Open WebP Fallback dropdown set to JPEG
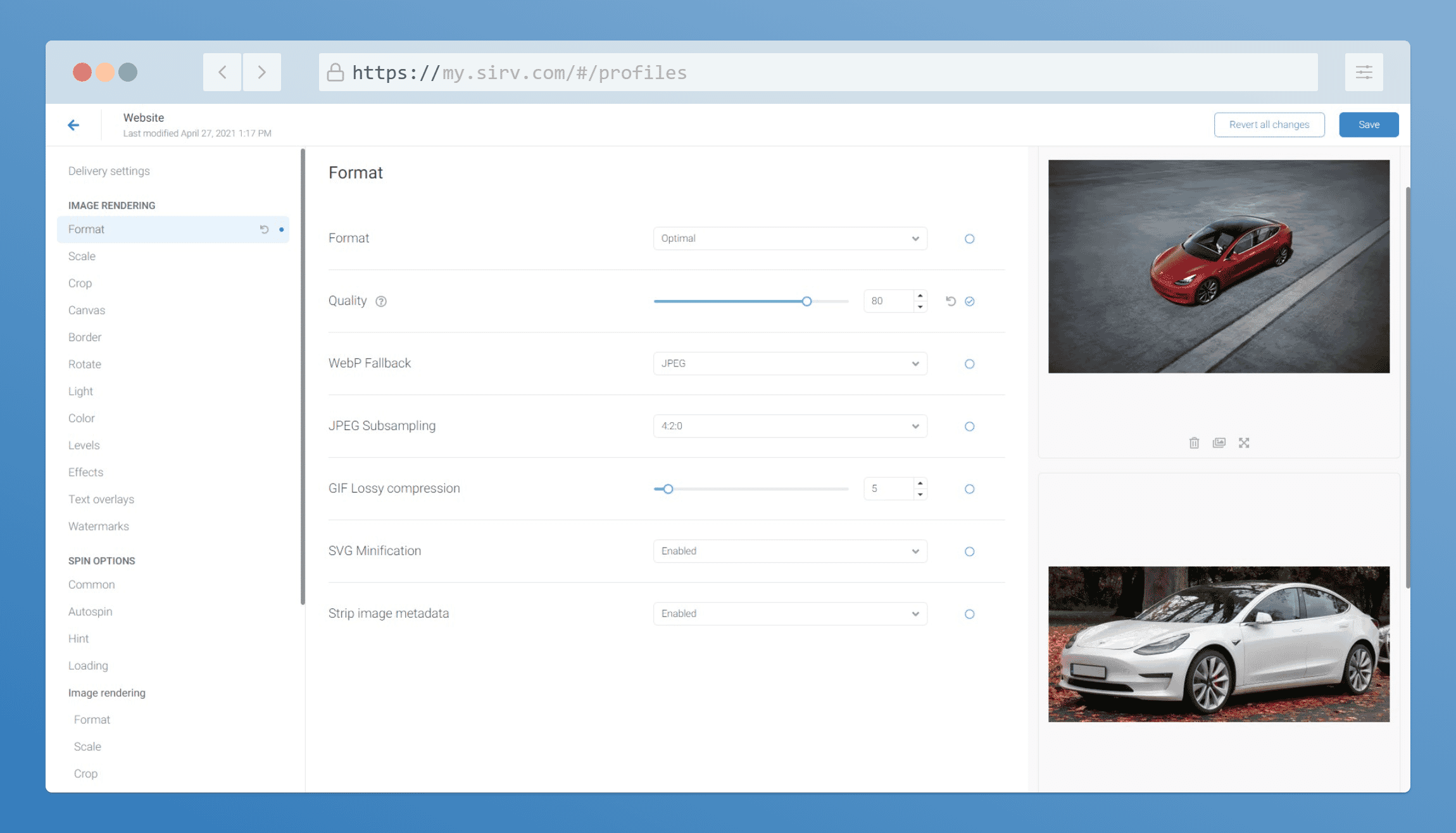This screenshot has width=1456, height=833. point(790,363)
